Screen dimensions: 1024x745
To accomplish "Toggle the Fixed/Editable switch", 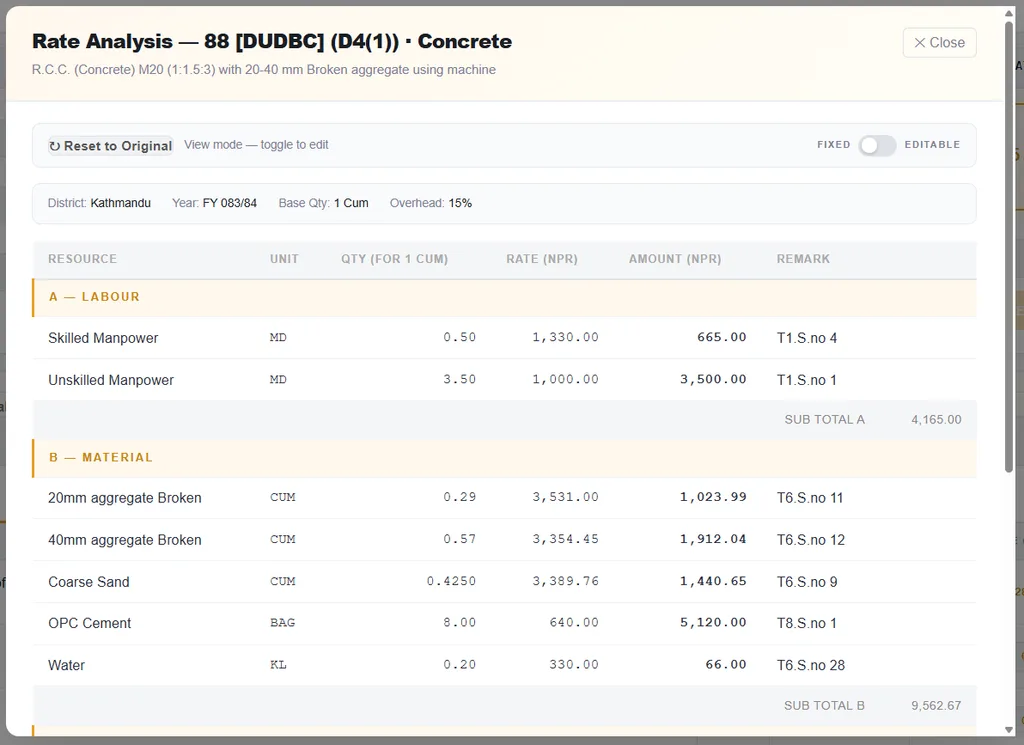I will coord(877,145).
